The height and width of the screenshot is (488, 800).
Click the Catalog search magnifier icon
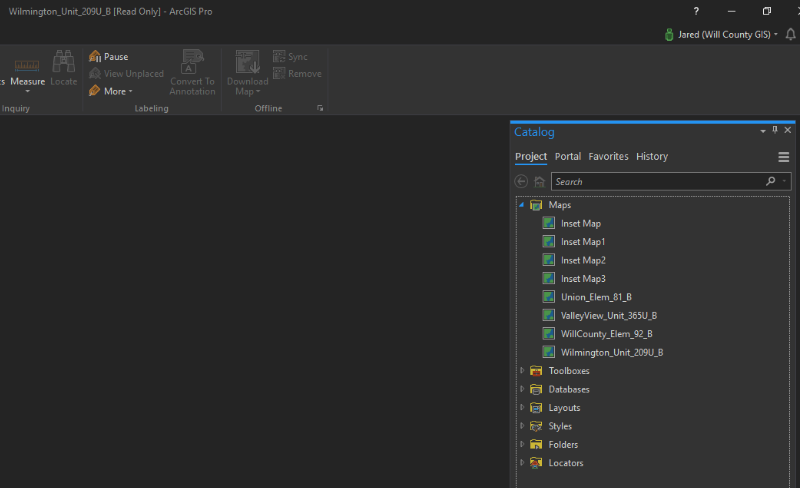pyautogui.click(x=770, y=182)
